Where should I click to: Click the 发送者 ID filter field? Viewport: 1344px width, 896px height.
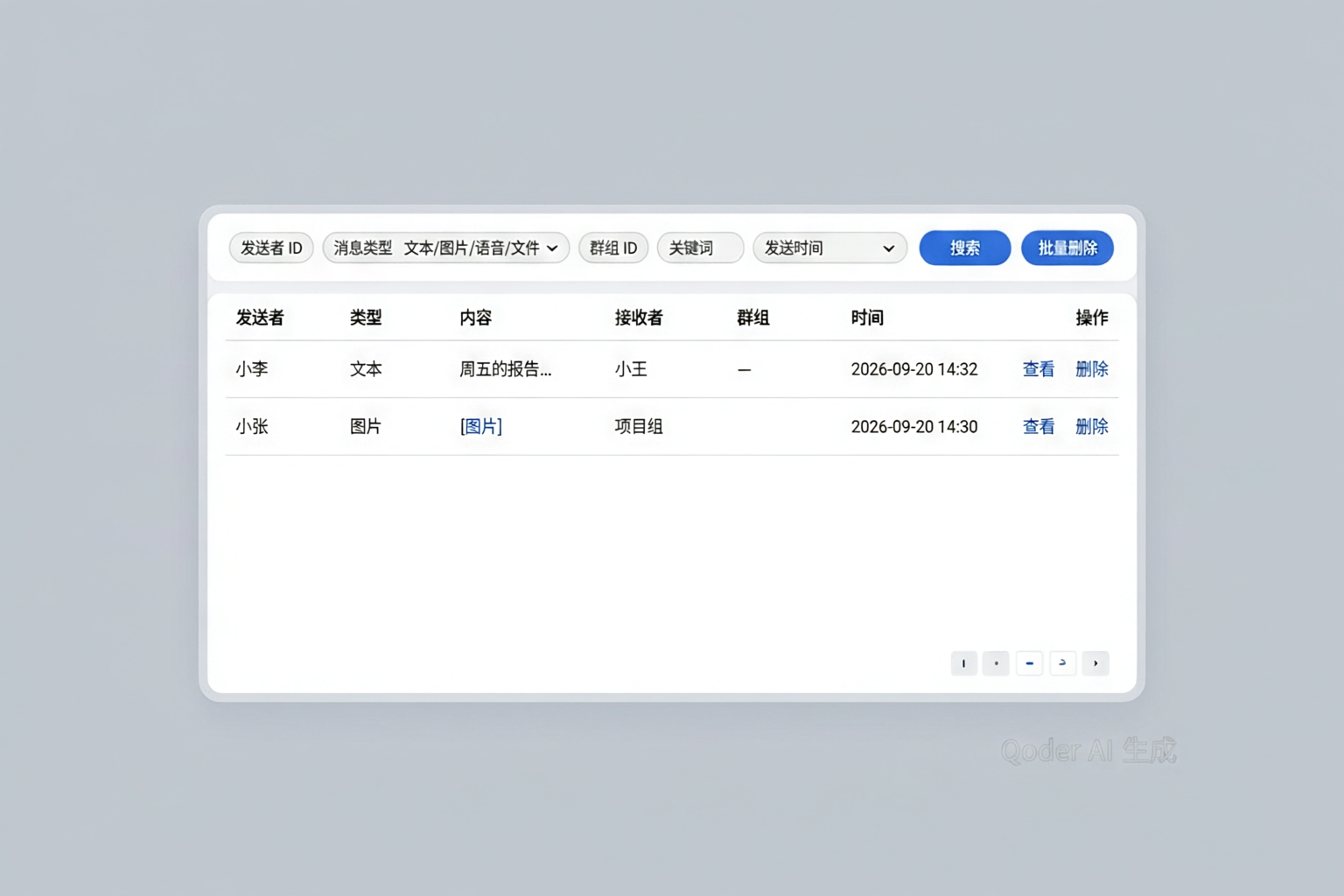pyautogui.click(x=271, y=248)
